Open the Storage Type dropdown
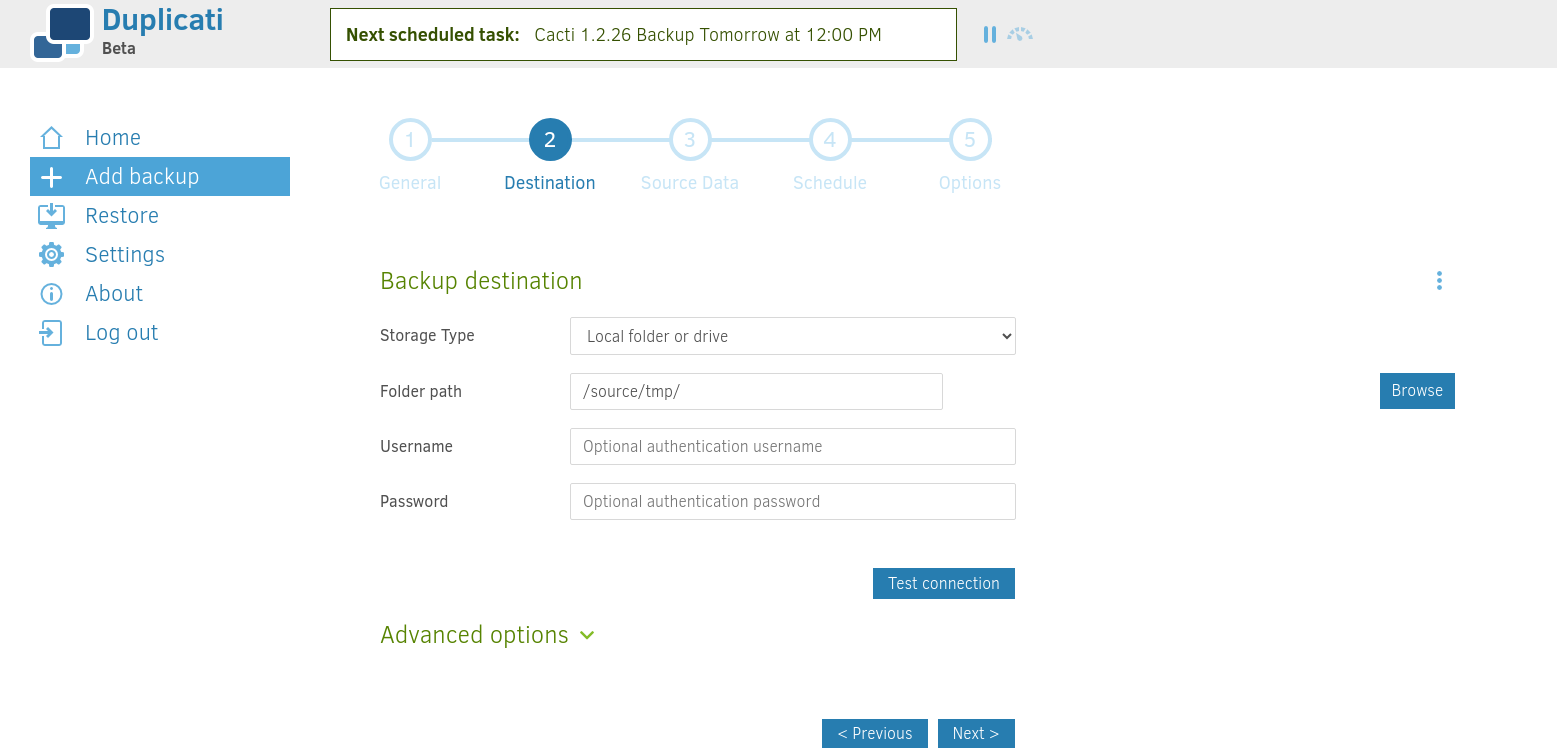 pos(792,336)
